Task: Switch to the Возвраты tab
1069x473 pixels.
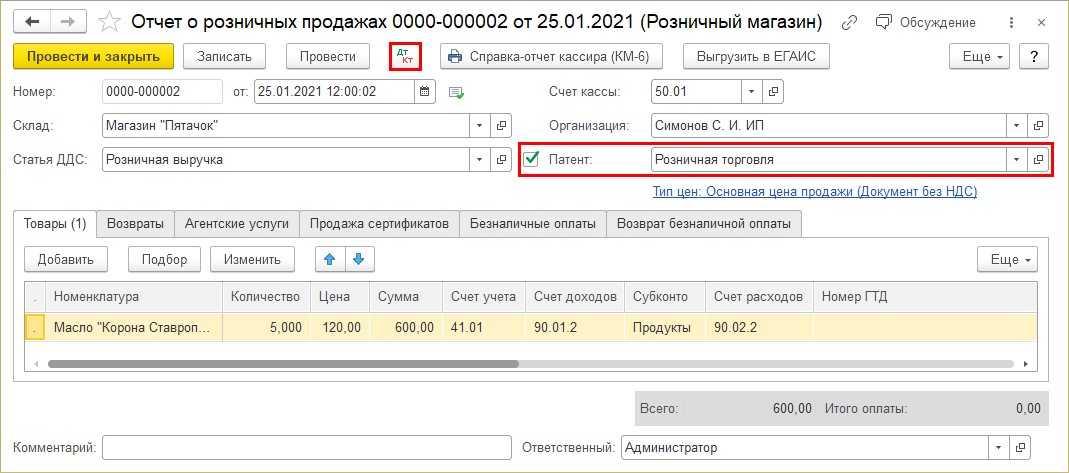Action: 136,224
